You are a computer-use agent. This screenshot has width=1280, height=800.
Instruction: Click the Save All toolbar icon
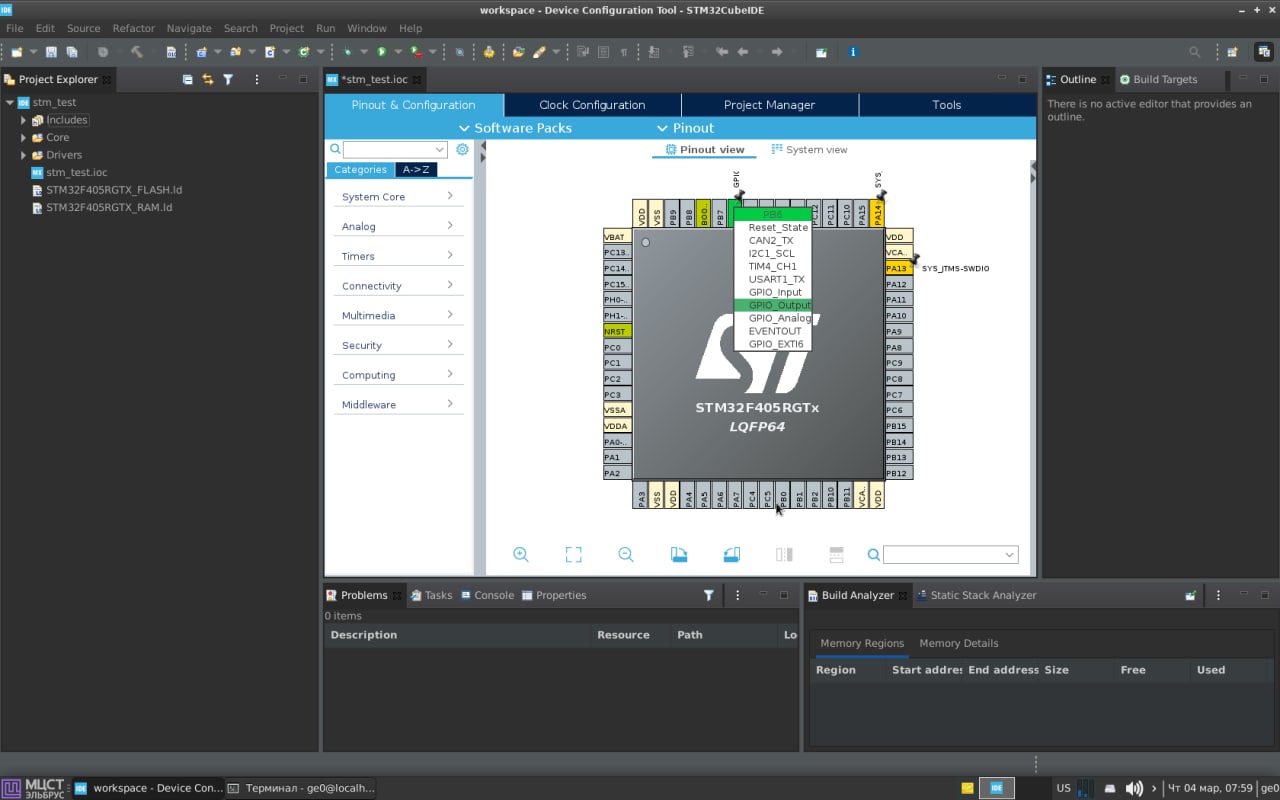72,52
